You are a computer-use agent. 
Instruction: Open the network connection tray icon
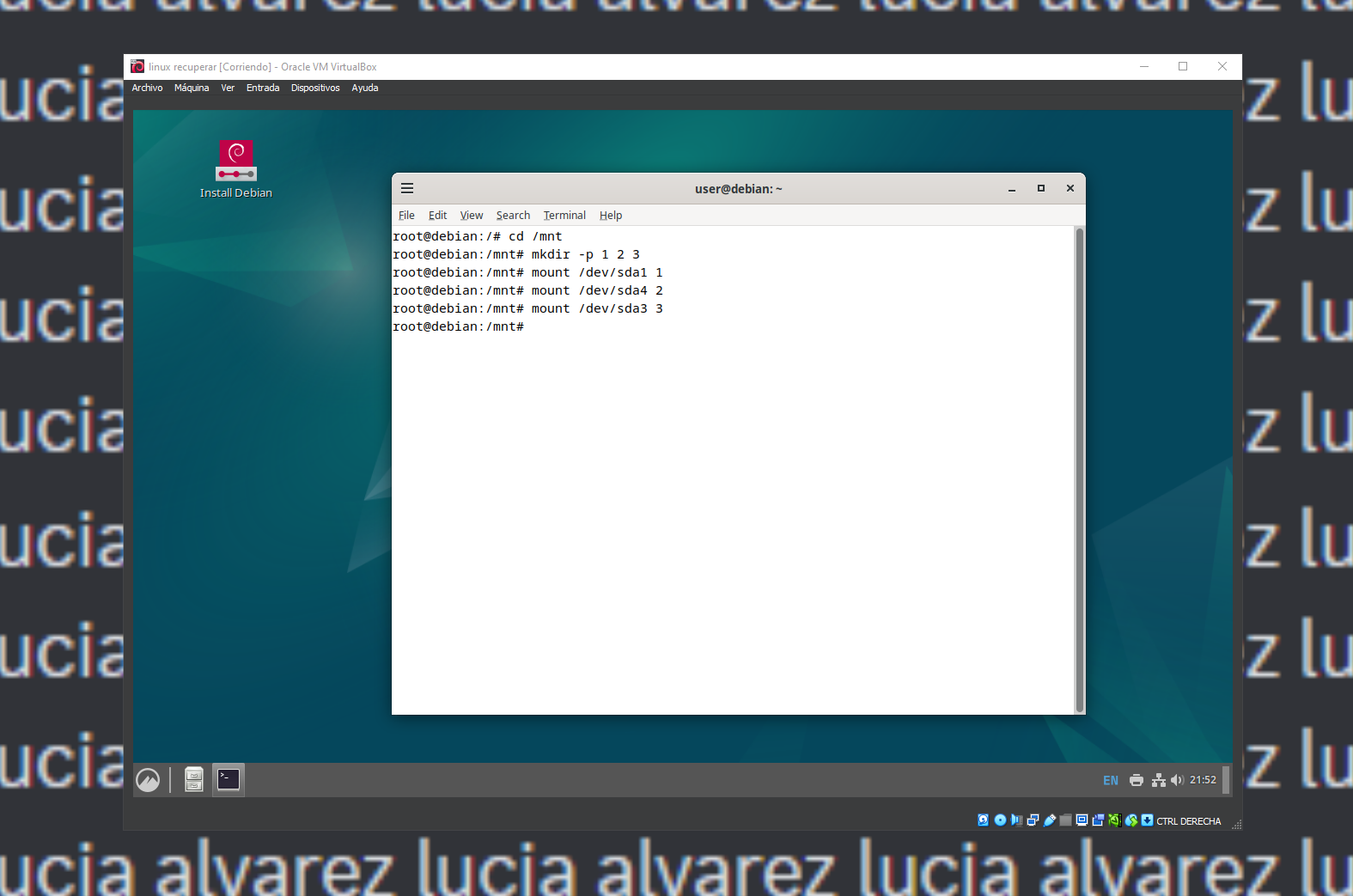point(1159,780)
